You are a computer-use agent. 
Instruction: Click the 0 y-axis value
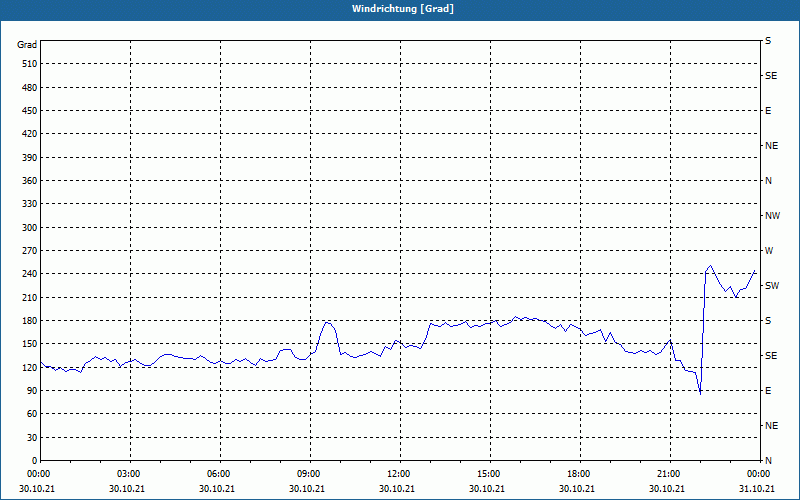[x=35, y=461]
